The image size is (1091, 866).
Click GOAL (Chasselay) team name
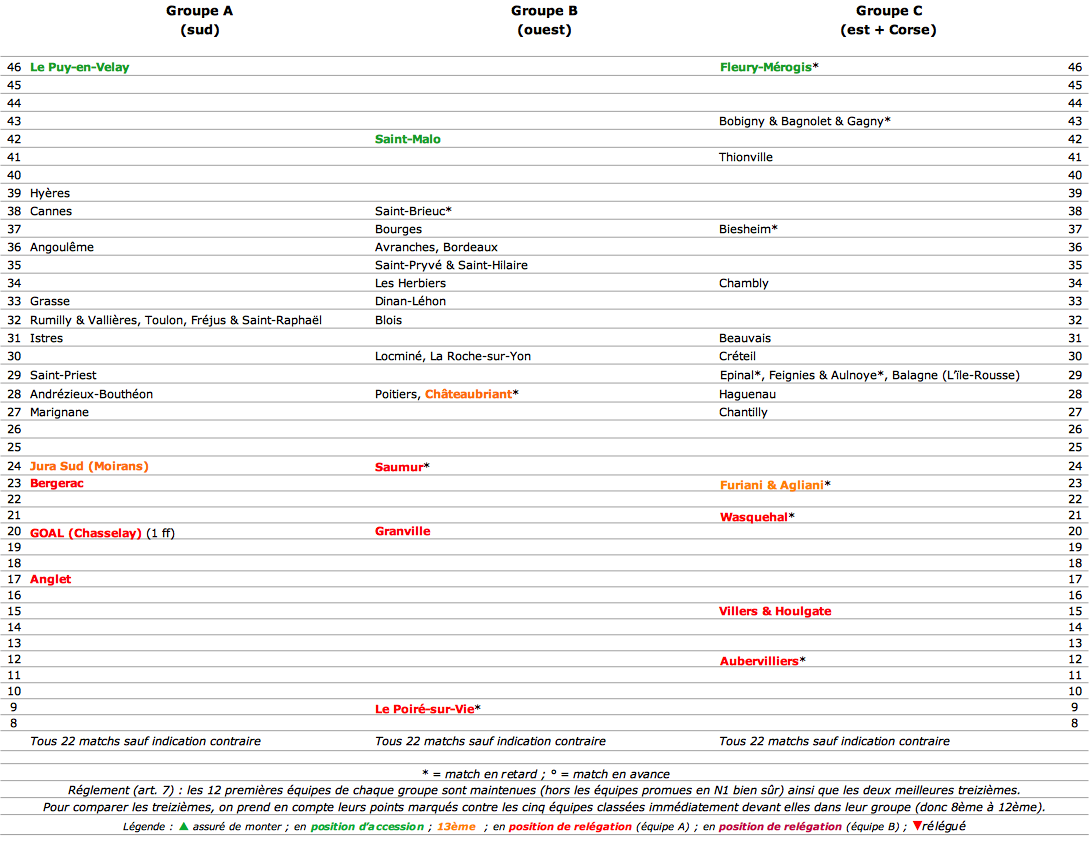pos(86,534)
